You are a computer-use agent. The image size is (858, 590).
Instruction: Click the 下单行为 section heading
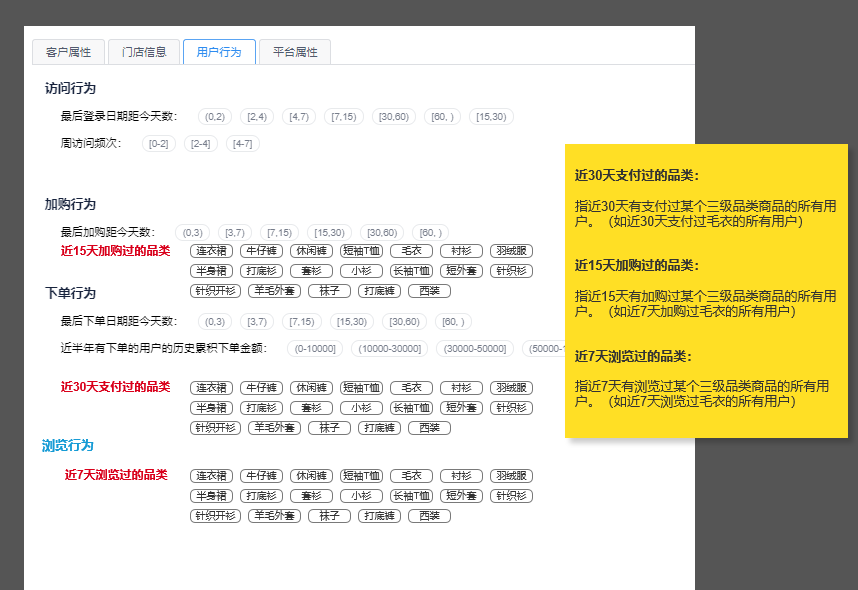point(70,293)
